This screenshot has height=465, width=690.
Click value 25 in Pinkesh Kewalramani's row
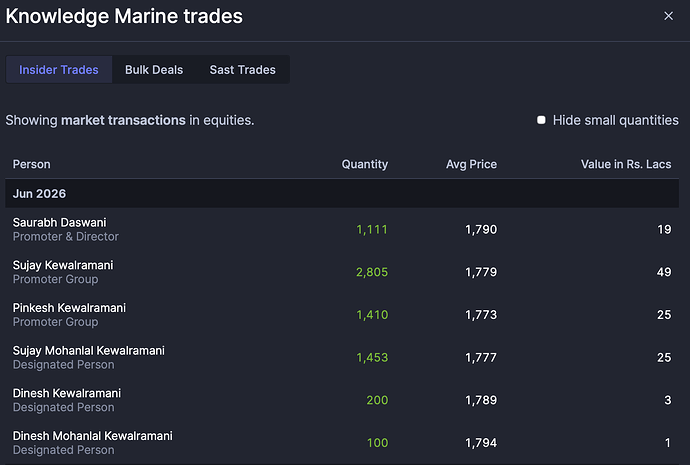coord(664,315)
